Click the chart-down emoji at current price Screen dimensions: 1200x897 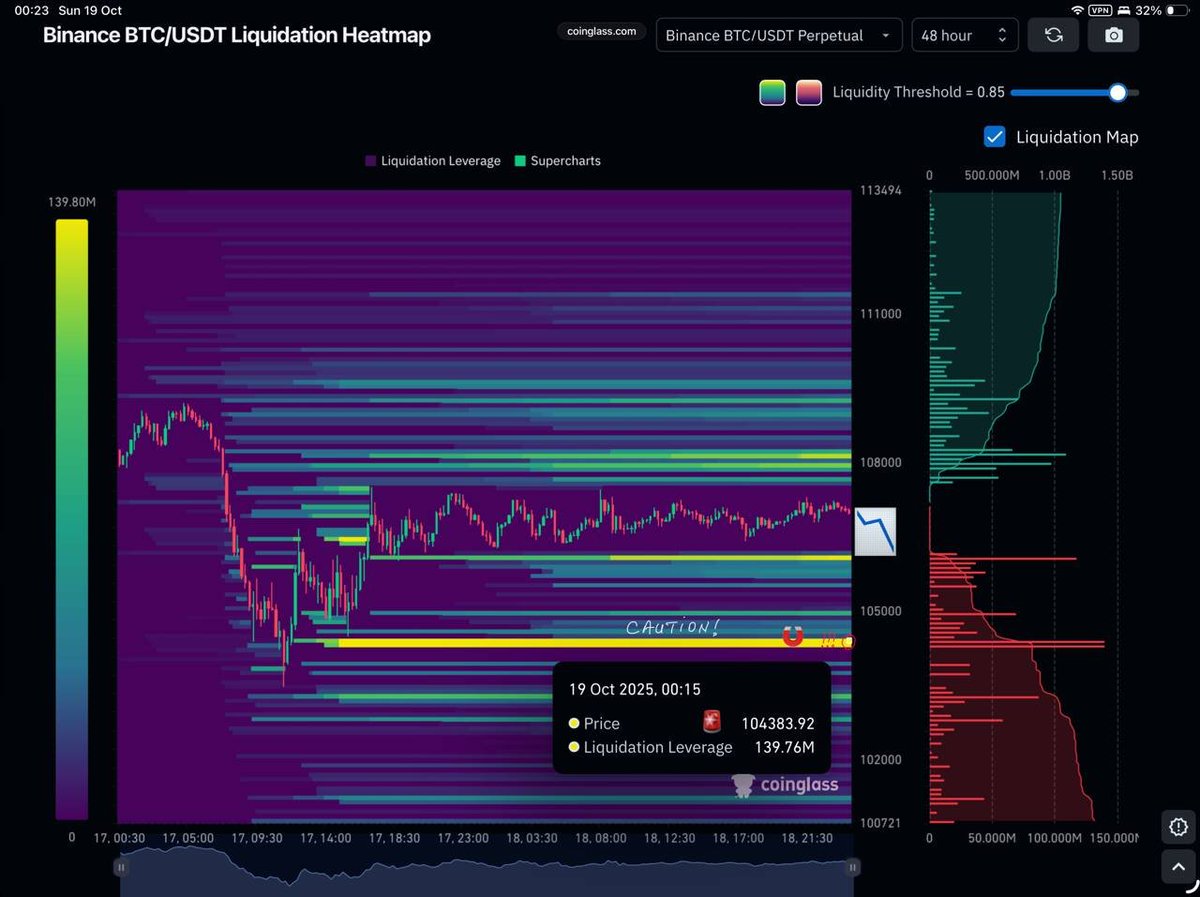pyautogui.click(x=875, y=531)
